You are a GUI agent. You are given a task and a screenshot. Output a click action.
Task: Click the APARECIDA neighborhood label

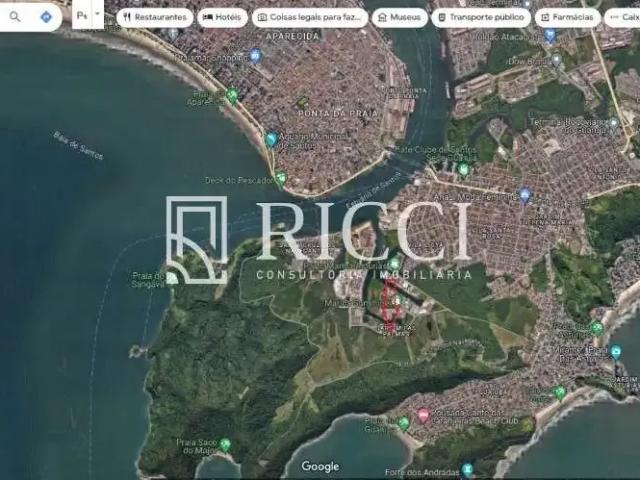tap(292, 36)
